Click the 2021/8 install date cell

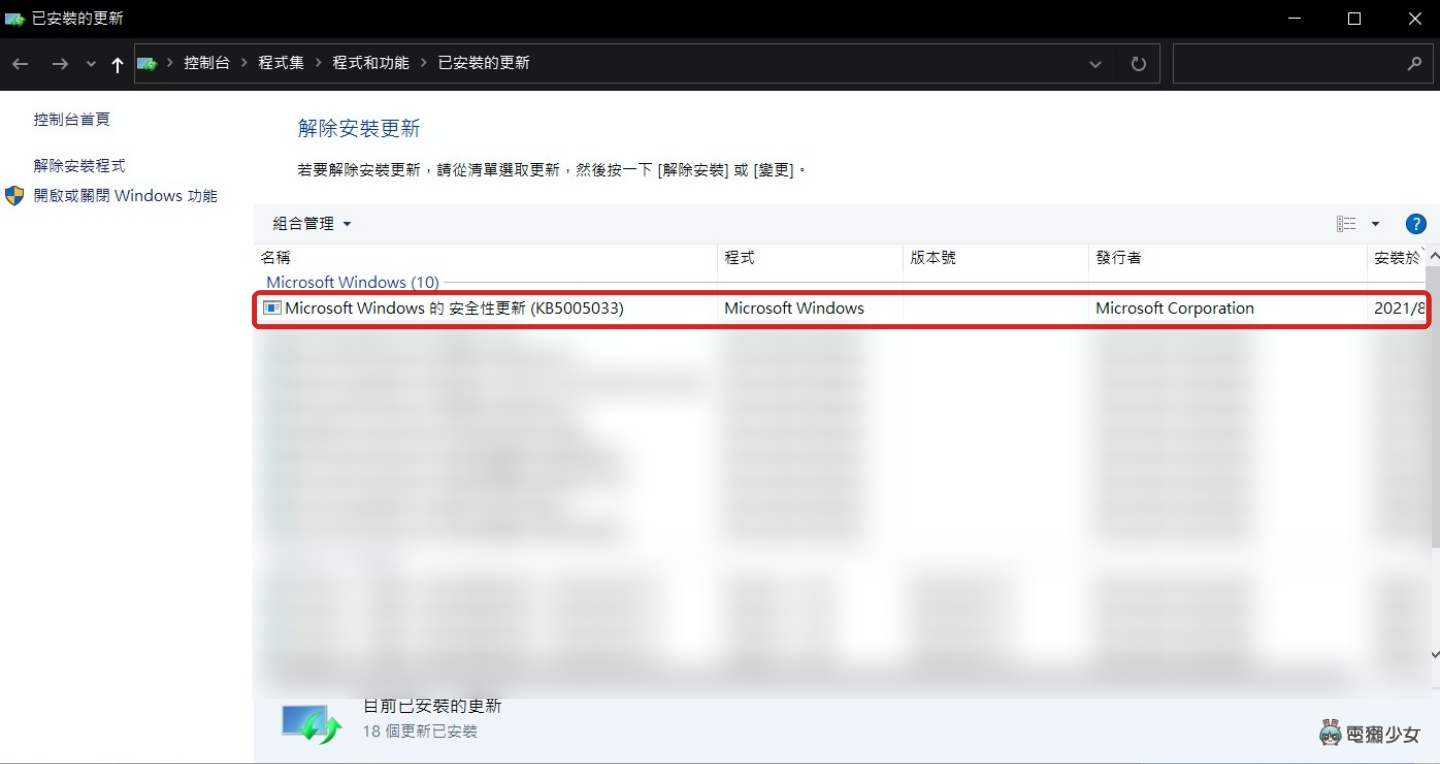[x=1399, y=308]
